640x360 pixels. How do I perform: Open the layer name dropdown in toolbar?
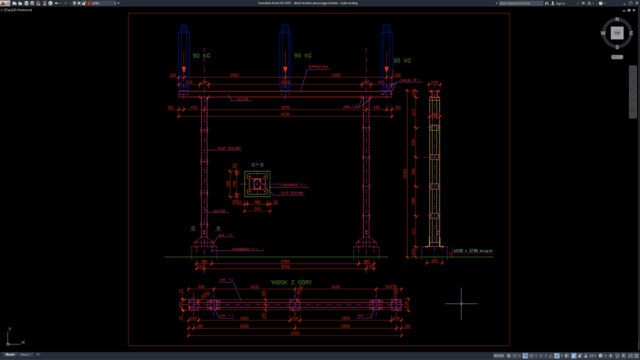[103, 3]
